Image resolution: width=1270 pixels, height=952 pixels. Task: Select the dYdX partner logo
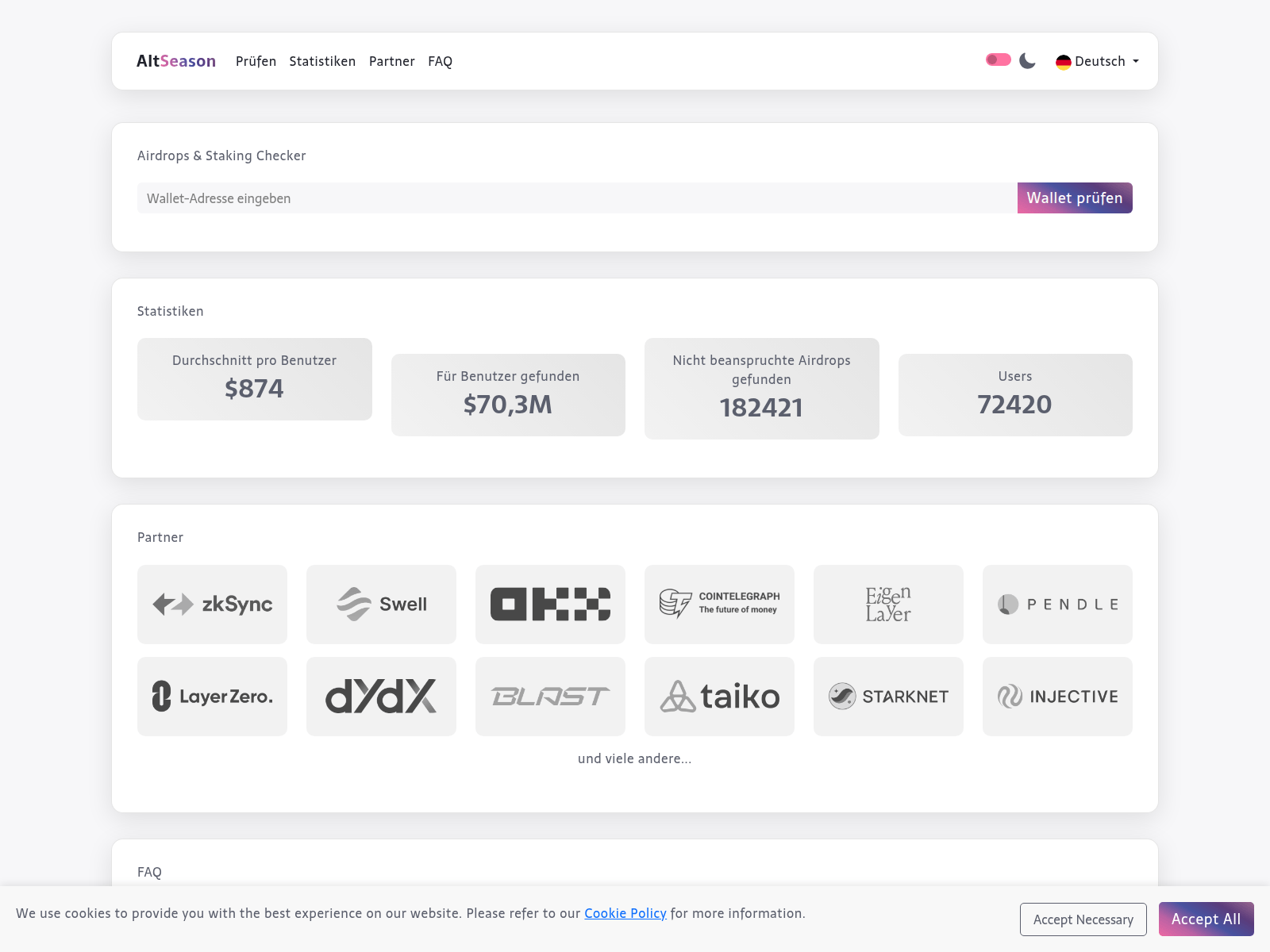pyautogui.click(x=381, y=697)
